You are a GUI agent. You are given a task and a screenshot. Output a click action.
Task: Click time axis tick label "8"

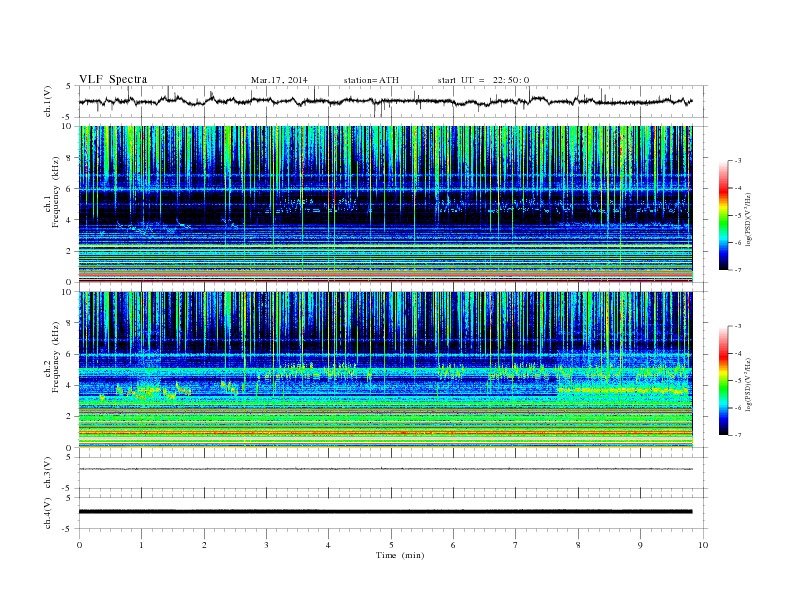pyautogui.click(x=578, y=545)
